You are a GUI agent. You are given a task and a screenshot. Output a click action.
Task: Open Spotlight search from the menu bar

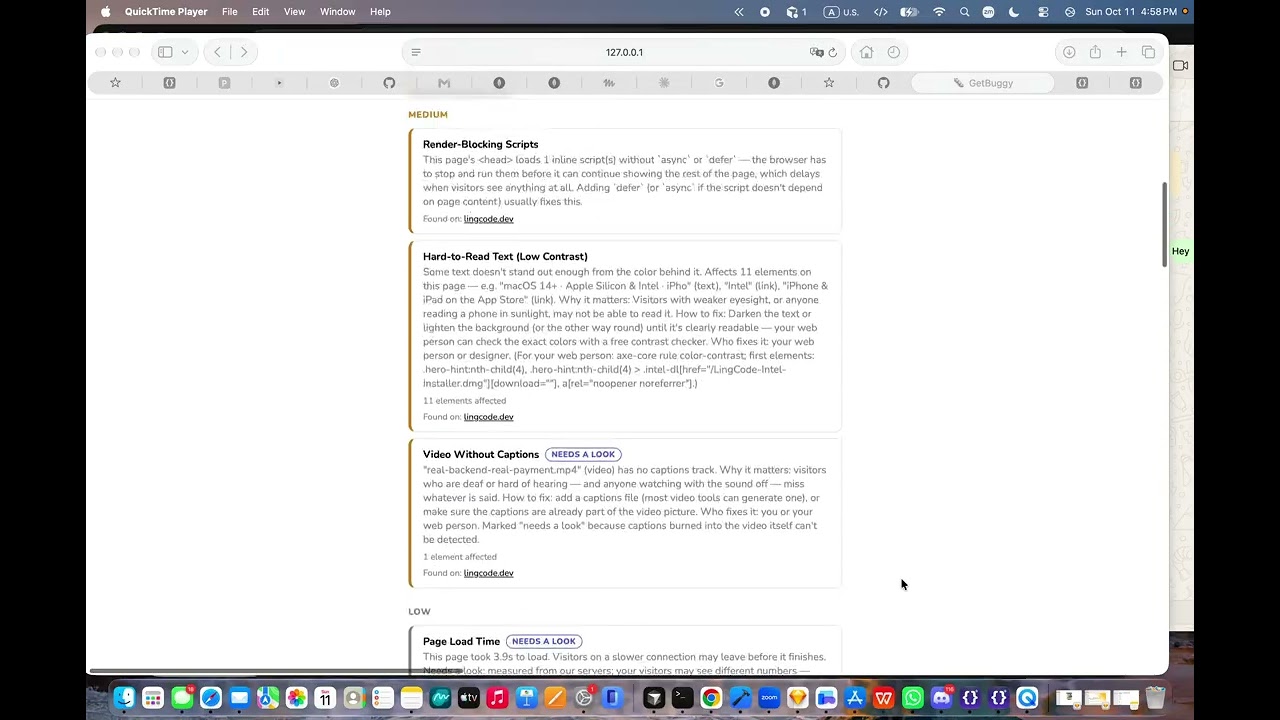point(964,12)
